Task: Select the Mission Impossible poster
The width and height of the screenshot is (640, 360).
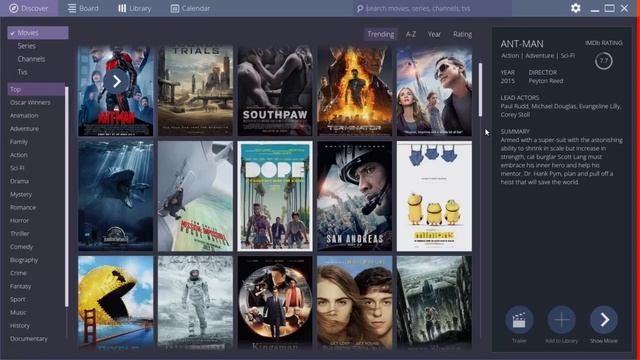Action: [x=195, y=196]
